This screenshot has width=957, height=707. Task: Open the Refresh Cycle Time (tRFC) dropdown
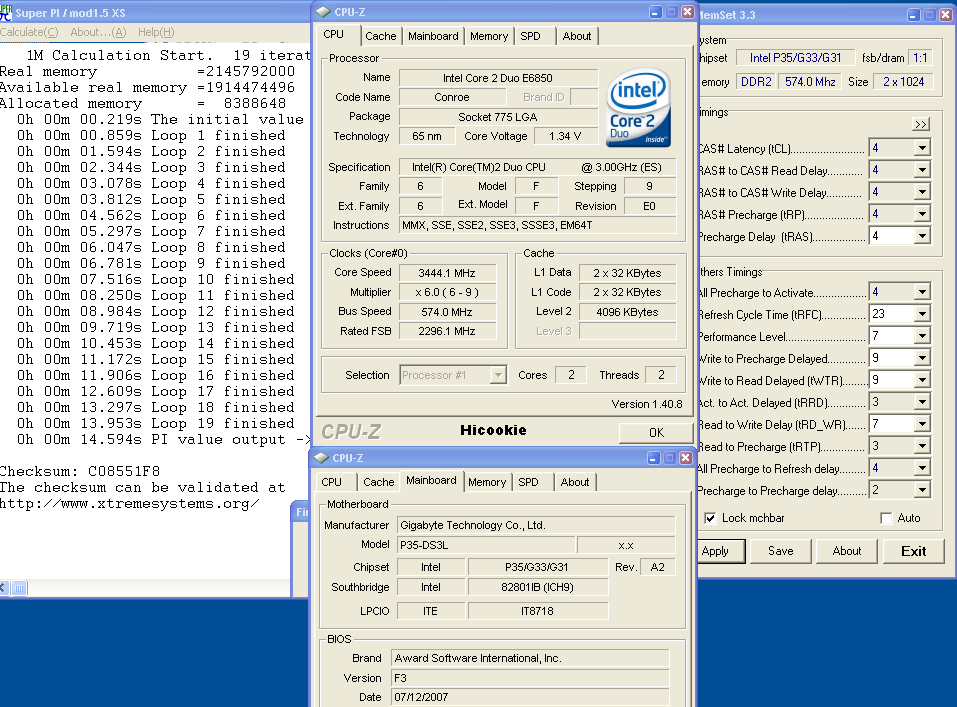[922, 314]
